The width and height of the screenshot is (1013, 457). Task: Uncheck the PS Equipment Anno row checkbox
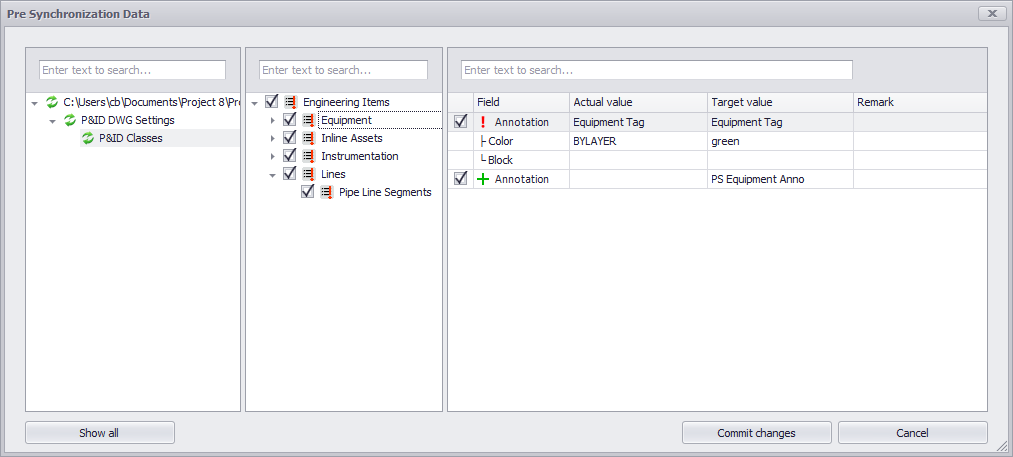coord(461,178)
